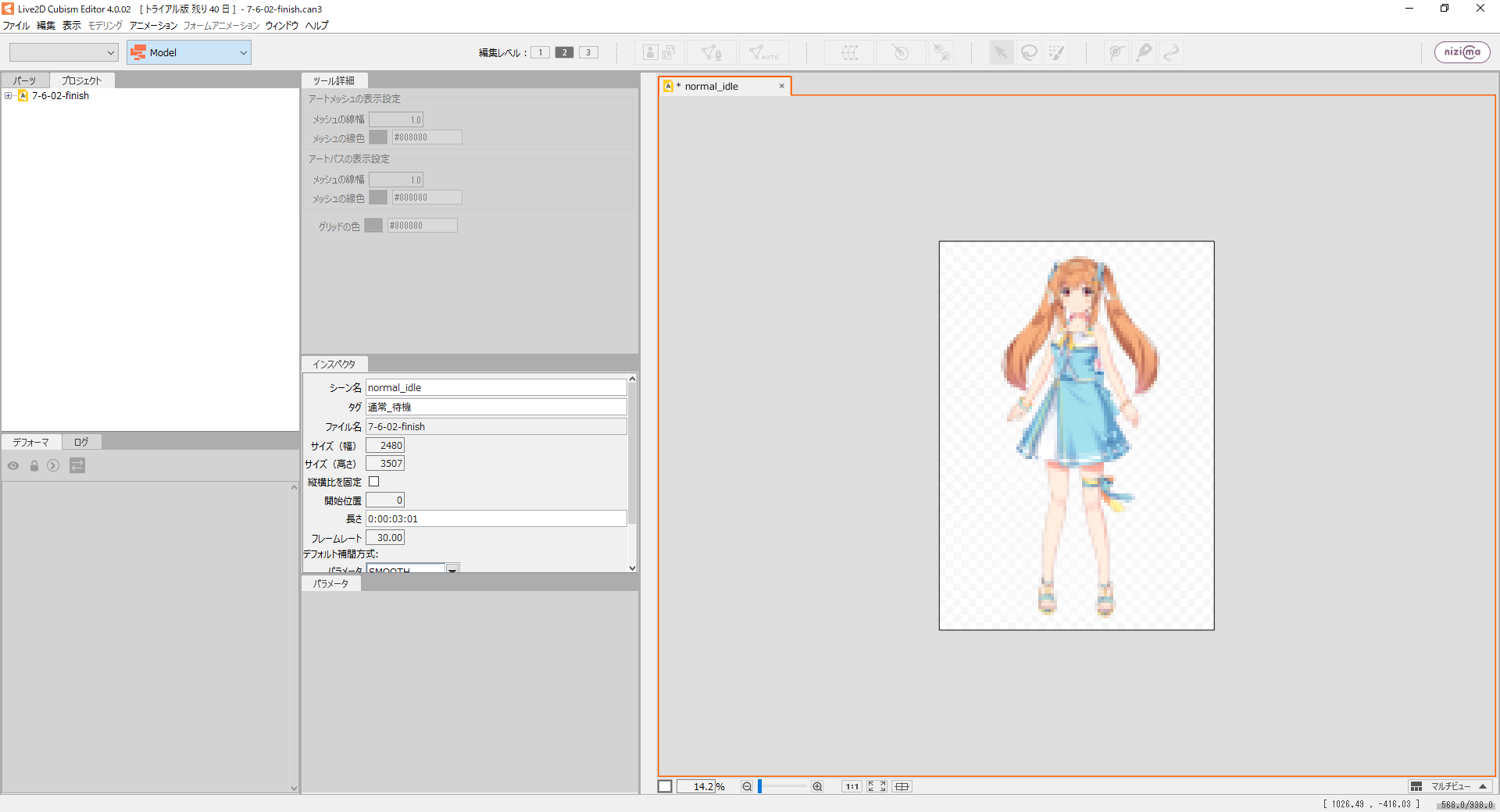Click the canvas center view icon
Screen dimensions: 1500x812
click(x=902, y=786)
